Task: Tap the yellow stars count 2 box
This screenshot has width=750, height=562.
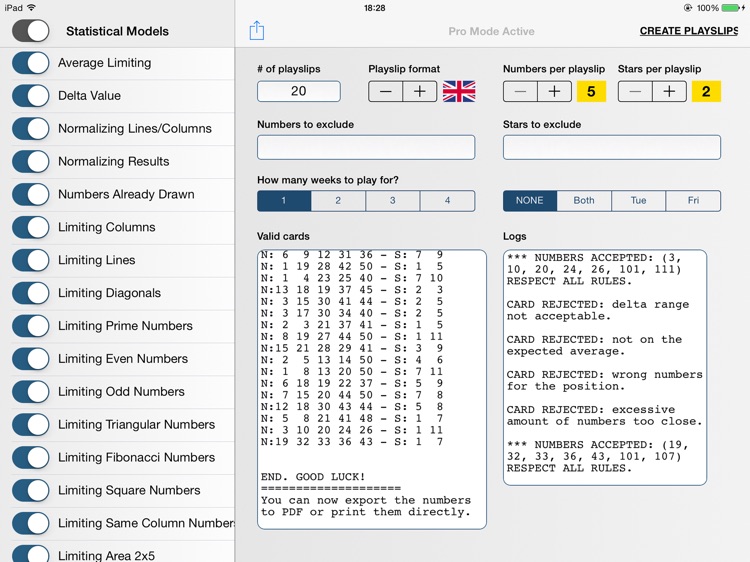Action: pos(706,91)
